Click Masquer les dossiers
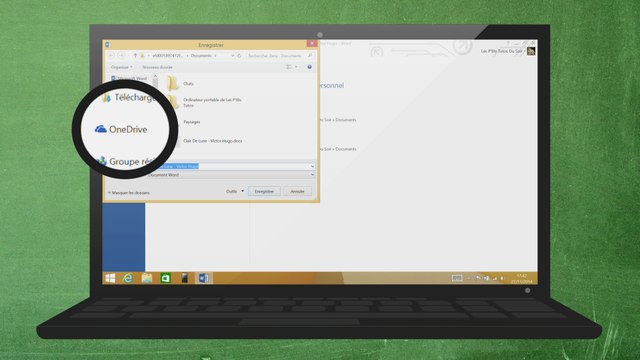The height and width of the screenshot is (360, 640). click(129, 193)
